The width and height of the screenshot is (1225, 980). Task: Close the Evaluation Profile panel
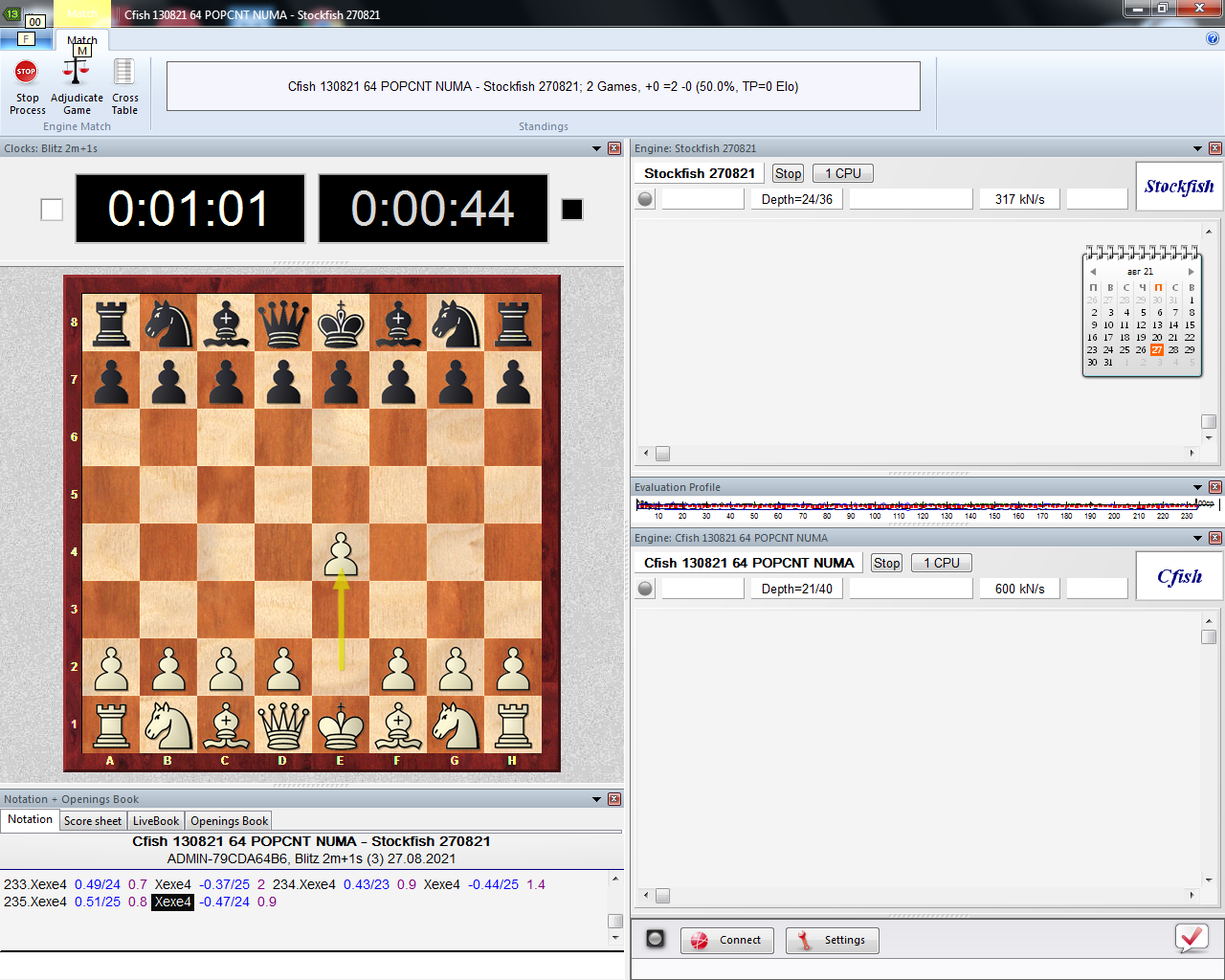pos(1215,487)
